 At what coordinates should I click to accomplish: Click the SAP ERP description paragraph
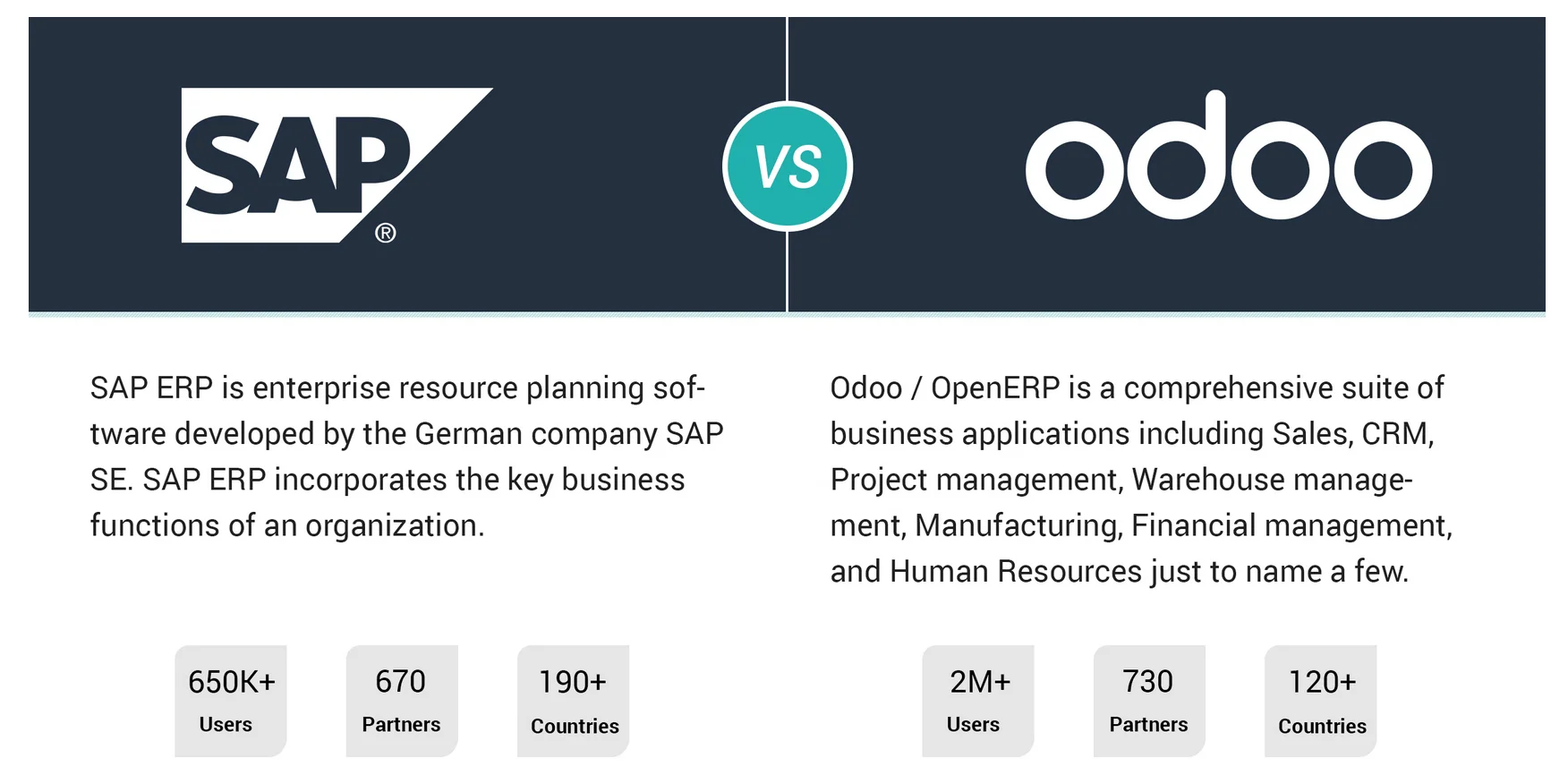click(406, 456)
